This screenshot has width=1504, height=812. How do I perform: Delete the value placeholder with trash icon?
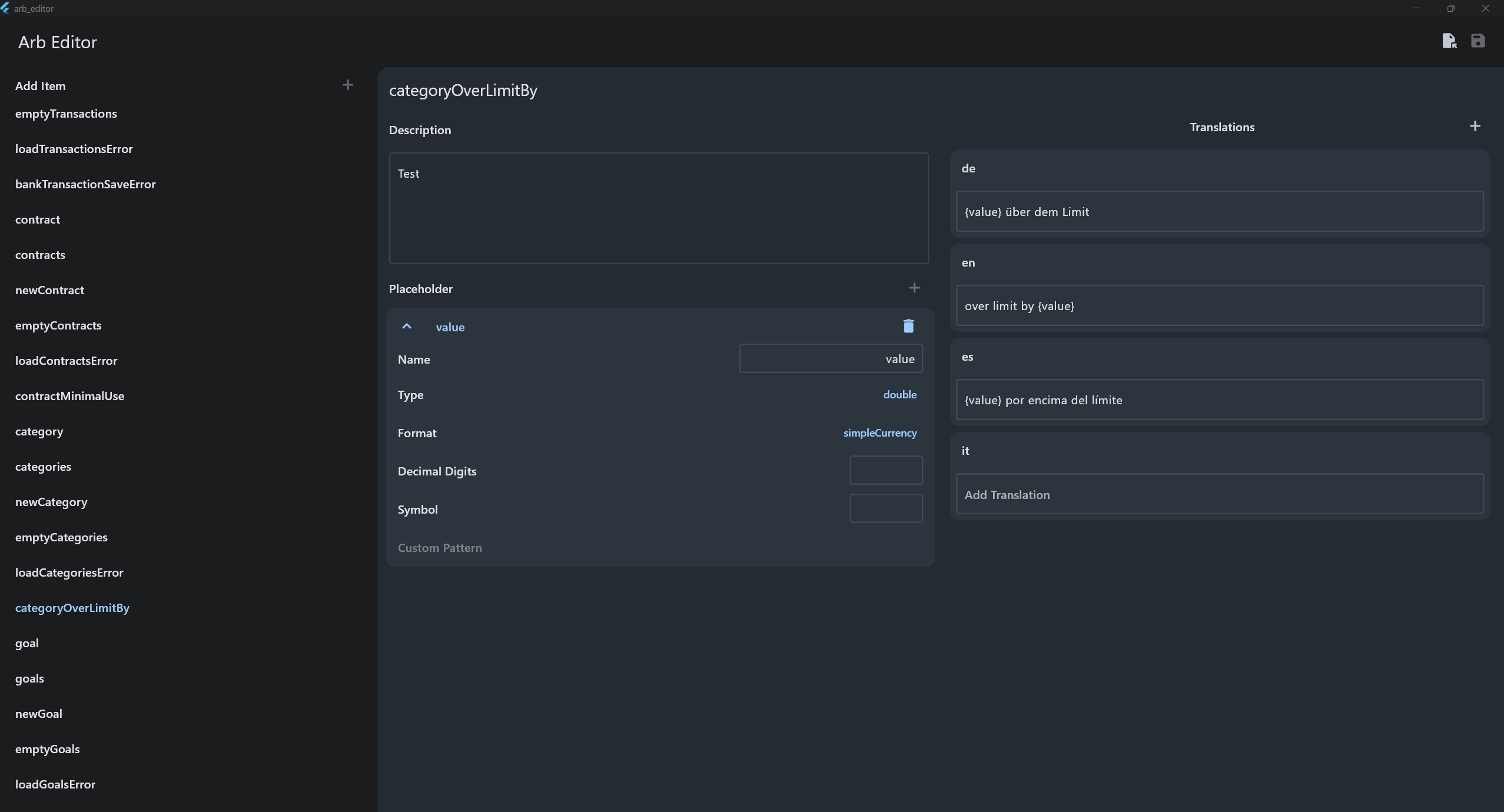(x=908, y=327)
